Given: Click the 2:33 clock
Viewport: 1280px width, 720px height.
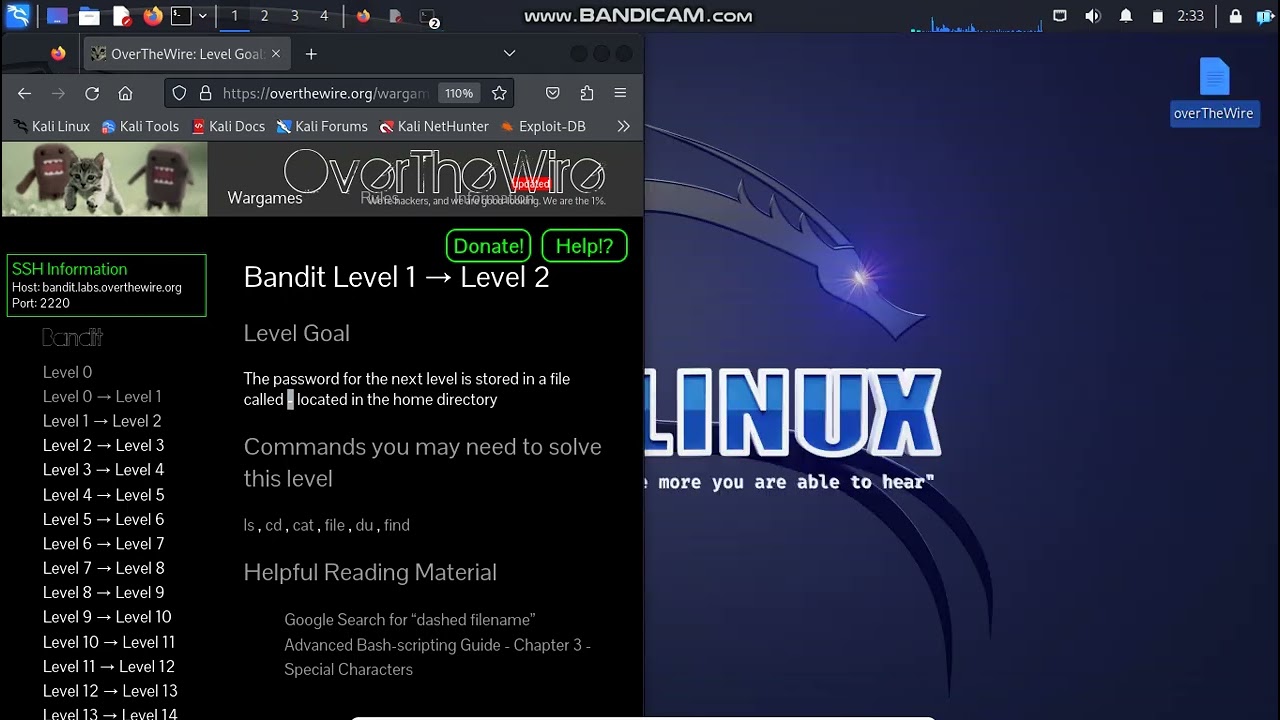Looking at the screenshot, I should coord(1190,16).
